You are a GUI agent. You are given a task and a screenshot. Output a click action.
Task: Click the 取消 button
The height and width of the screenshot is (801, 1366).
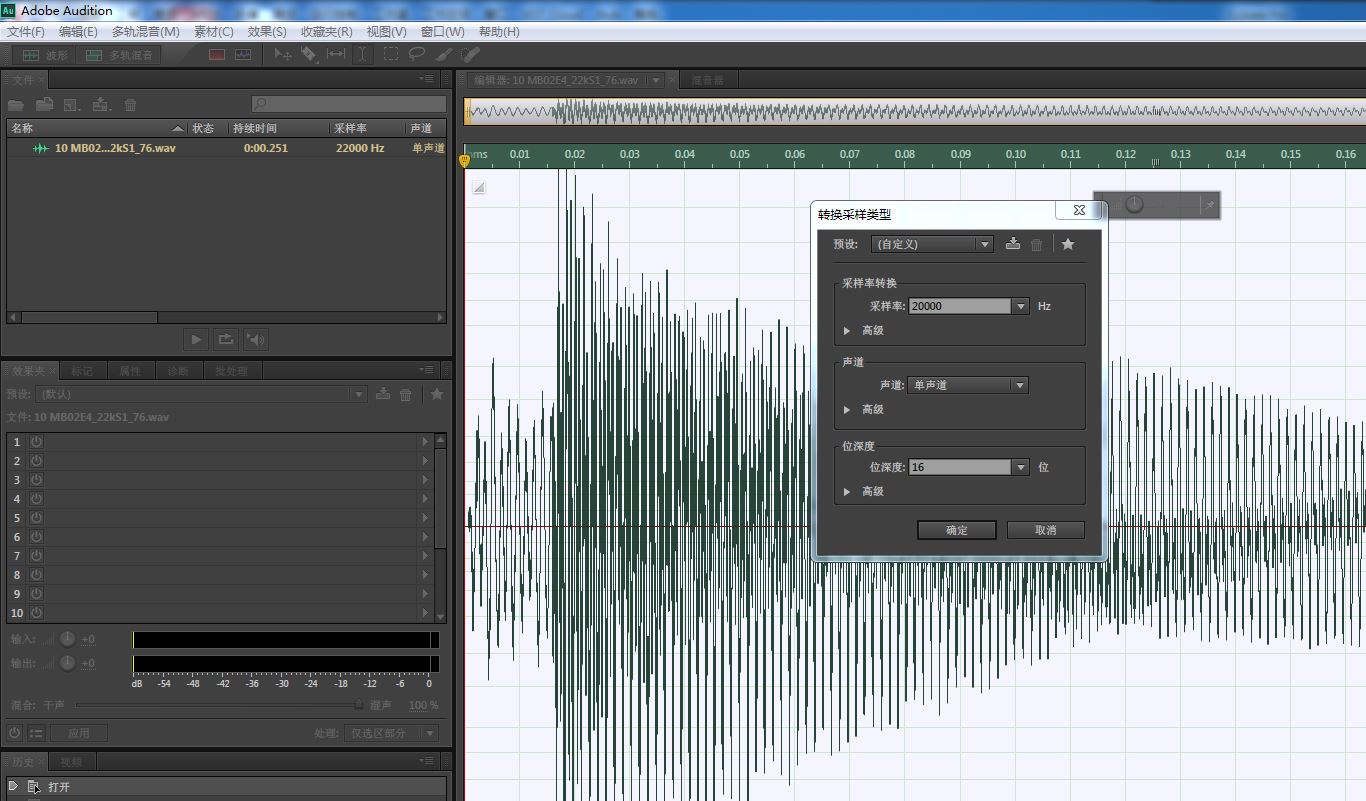(x=1045, y=530)
